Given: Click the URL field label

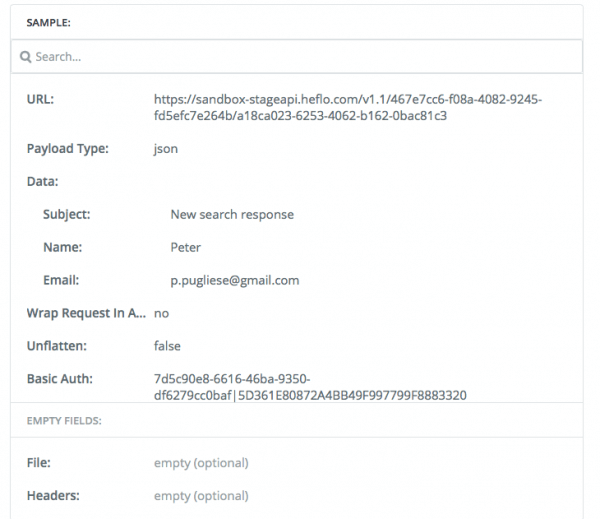Looking at the screenshot, I should [x=41, y=100].
